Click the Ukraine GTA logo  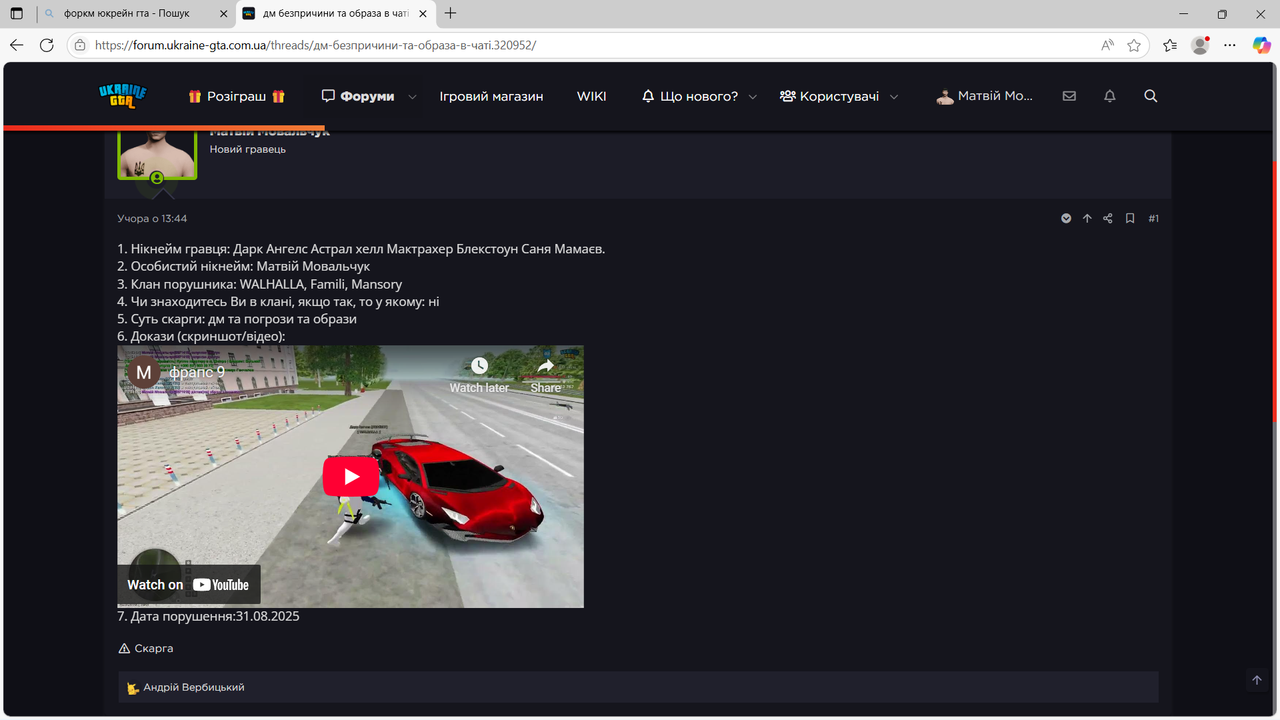click(123, 96)
